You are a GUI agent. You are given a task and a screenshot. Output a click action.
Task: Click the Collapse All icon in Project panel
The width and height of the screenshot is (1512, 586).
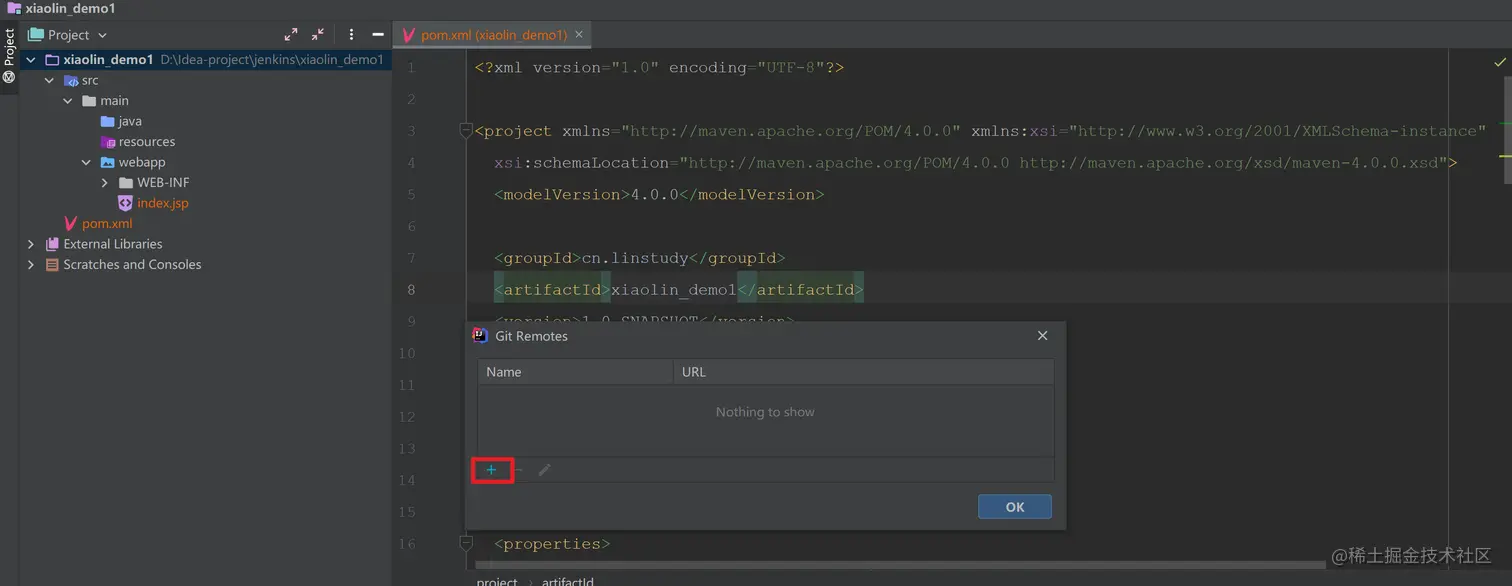tap(318, 35)
